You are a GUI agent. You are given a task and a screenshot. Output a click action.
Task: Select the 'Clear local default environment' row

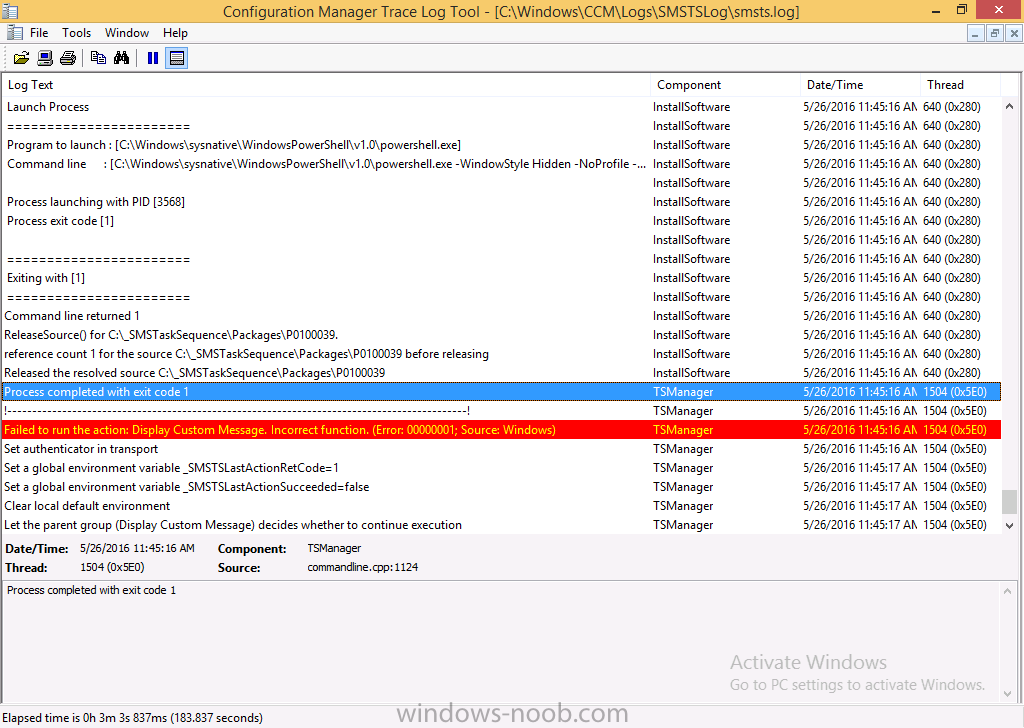click(502, 506)
